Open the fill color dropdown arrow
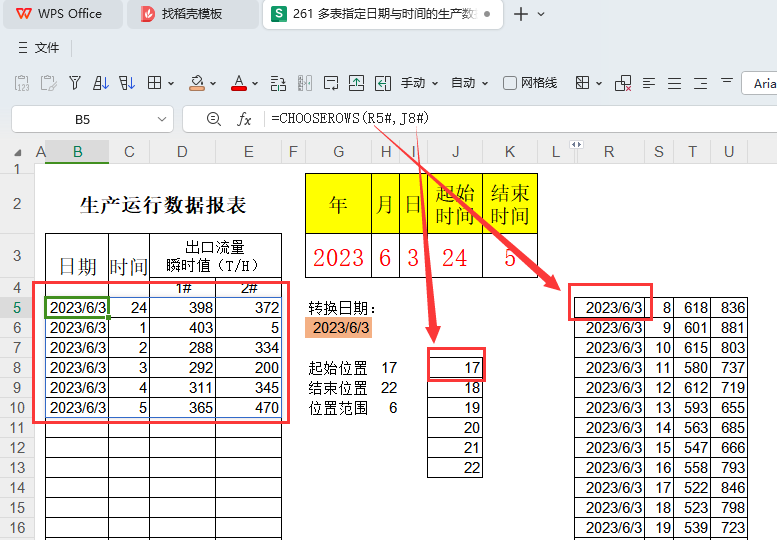This screenshot has height=540, width=777. (x=213, y=83)
